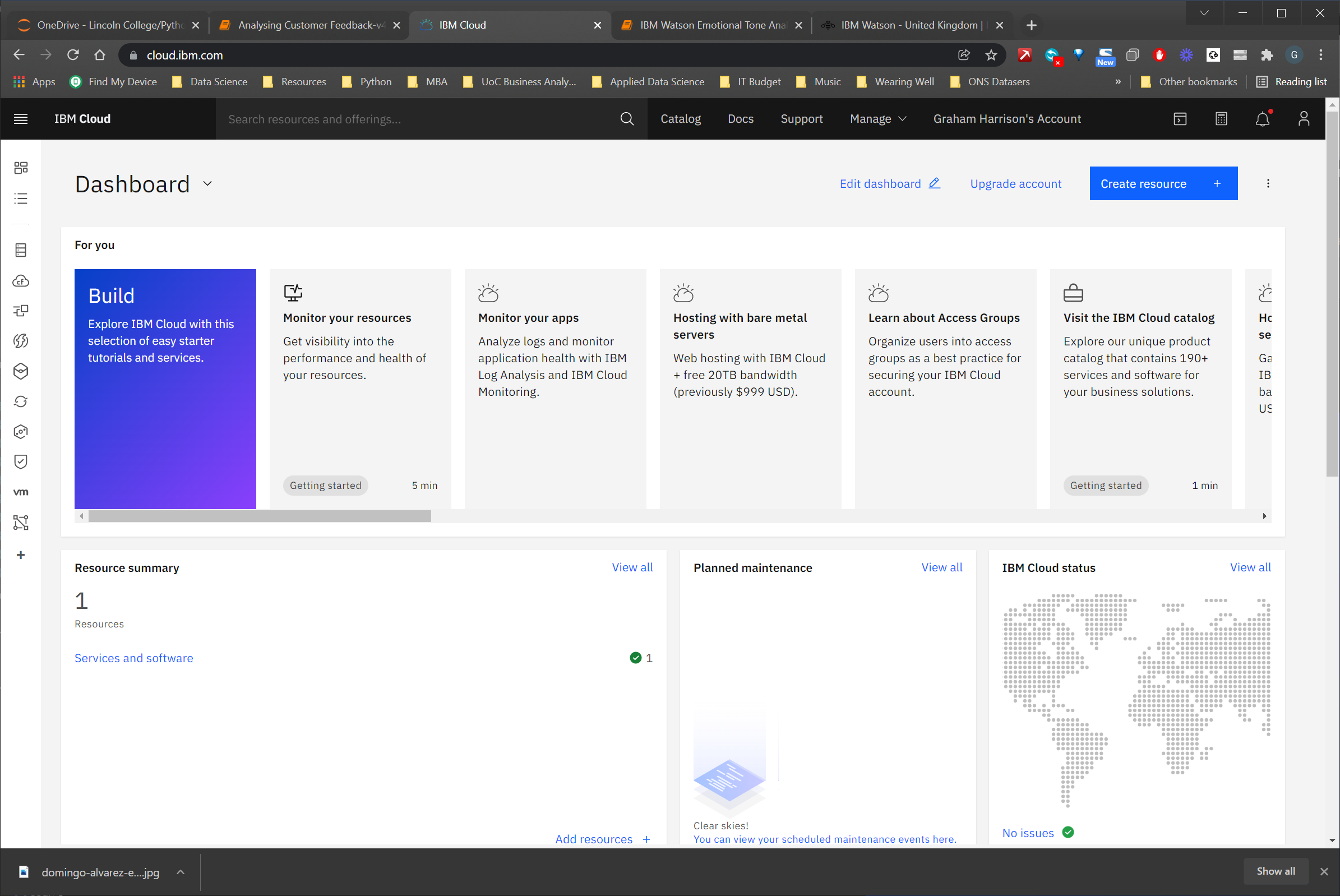
Task: Switch to IBM Watson Emotional Tone tab
Action: click(x=711, y=25)
